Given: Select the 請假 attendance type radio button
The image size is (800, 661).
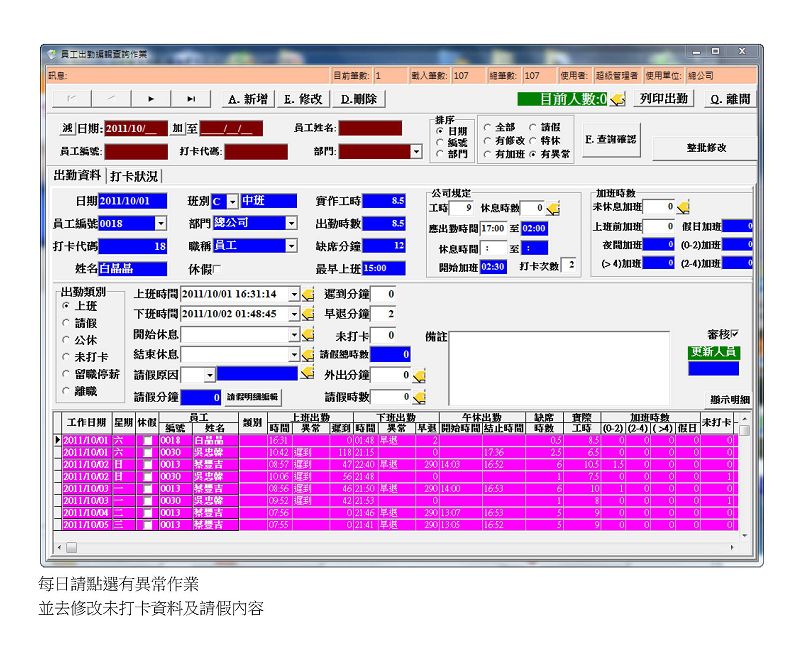Looking at the screenshot, I should [67, 322].
